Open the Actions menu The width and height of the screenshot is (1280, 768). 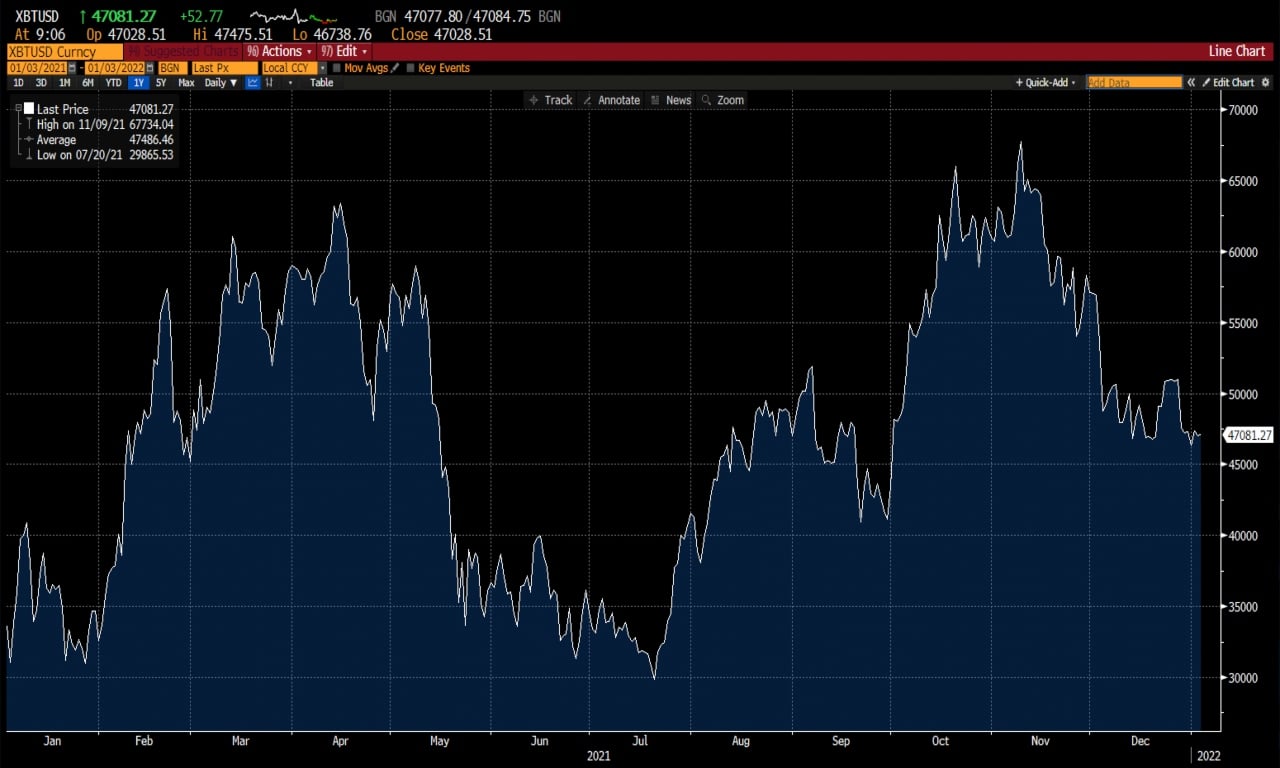tap(280, 51)
